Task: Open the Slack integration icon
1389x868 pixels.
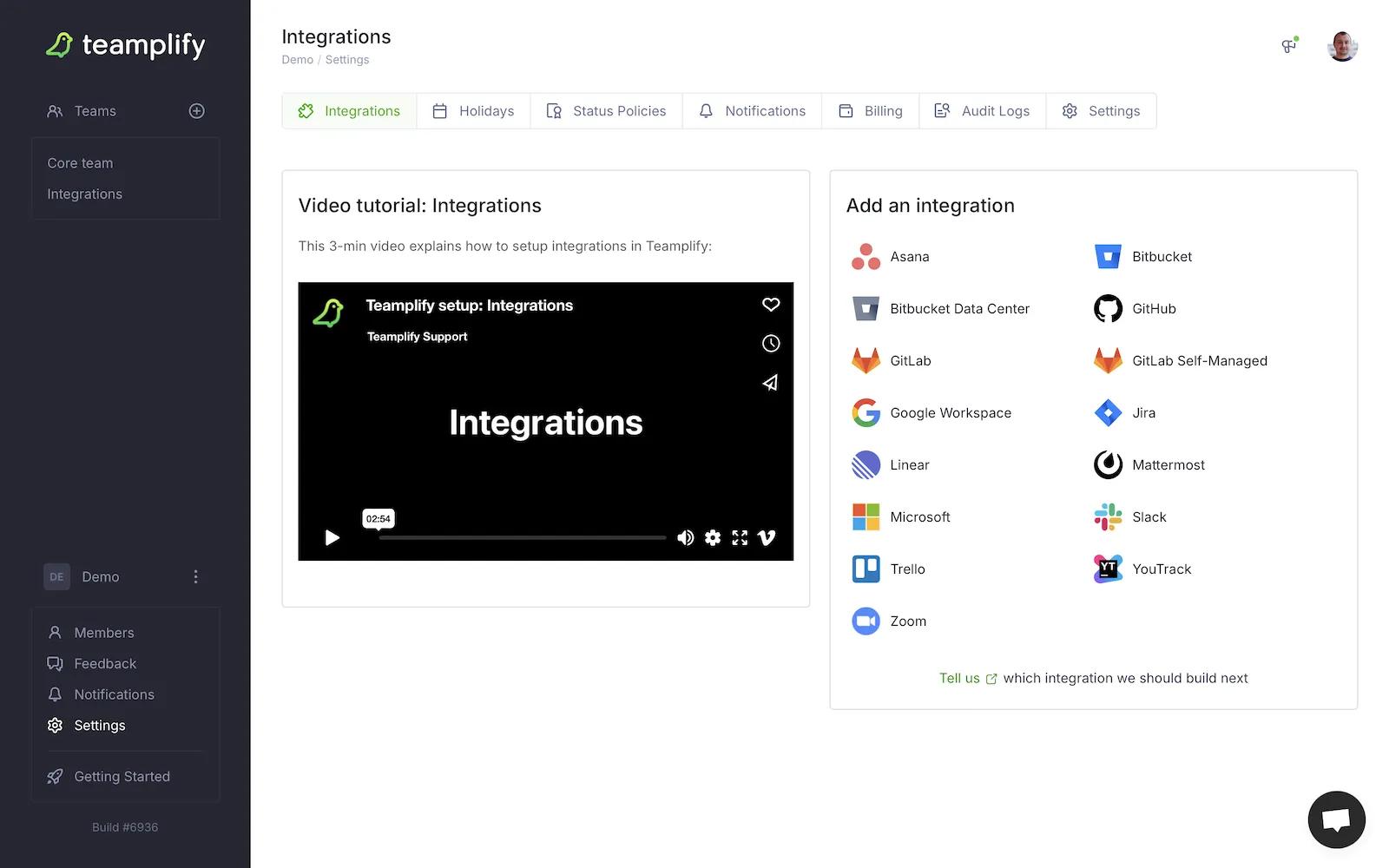Action: [1108, 517]
